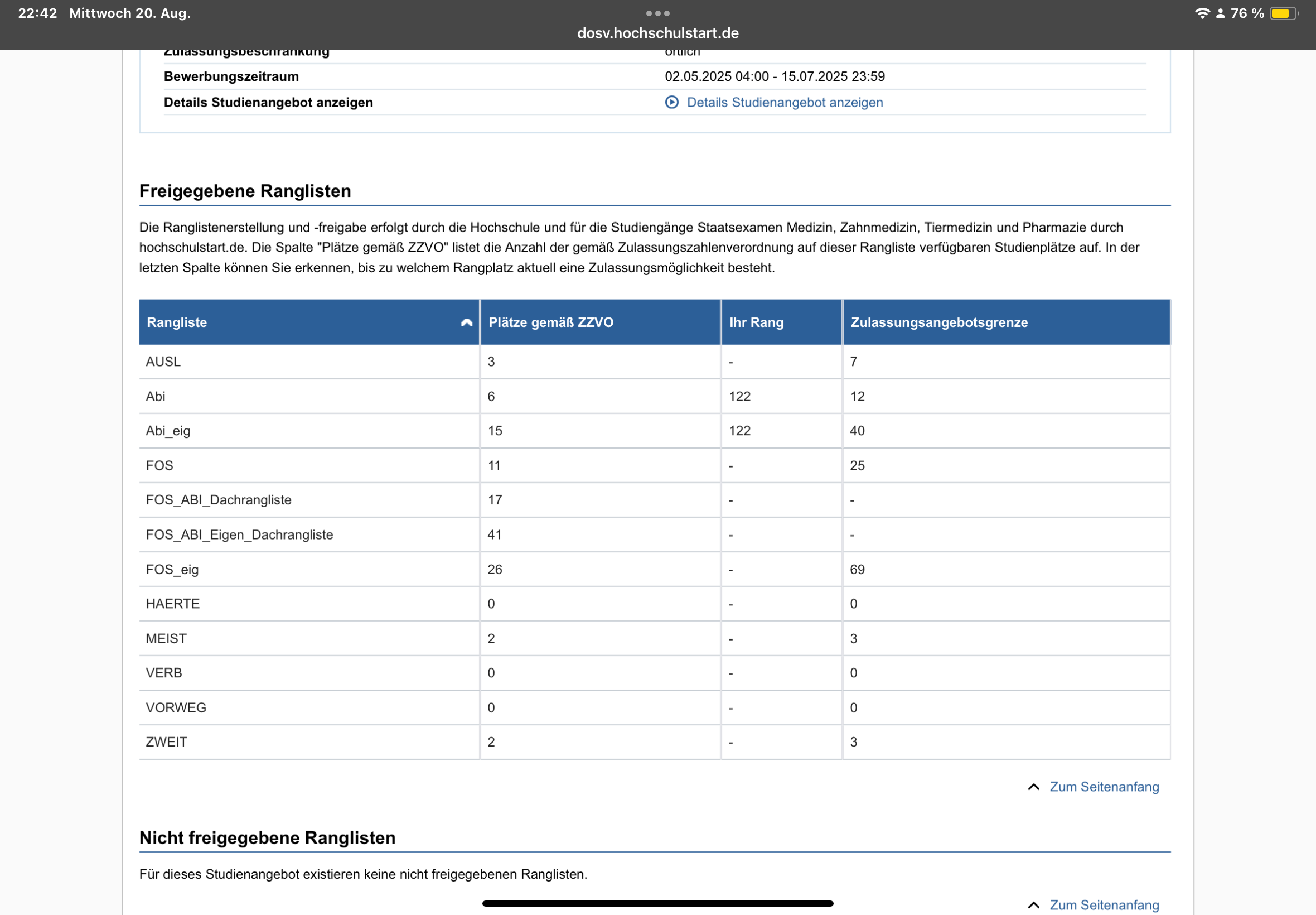Click the sort arrow in Rangliste header
Image resolution: width=1316 pixels, height=915 pixels.
click(x=466, y=323)
